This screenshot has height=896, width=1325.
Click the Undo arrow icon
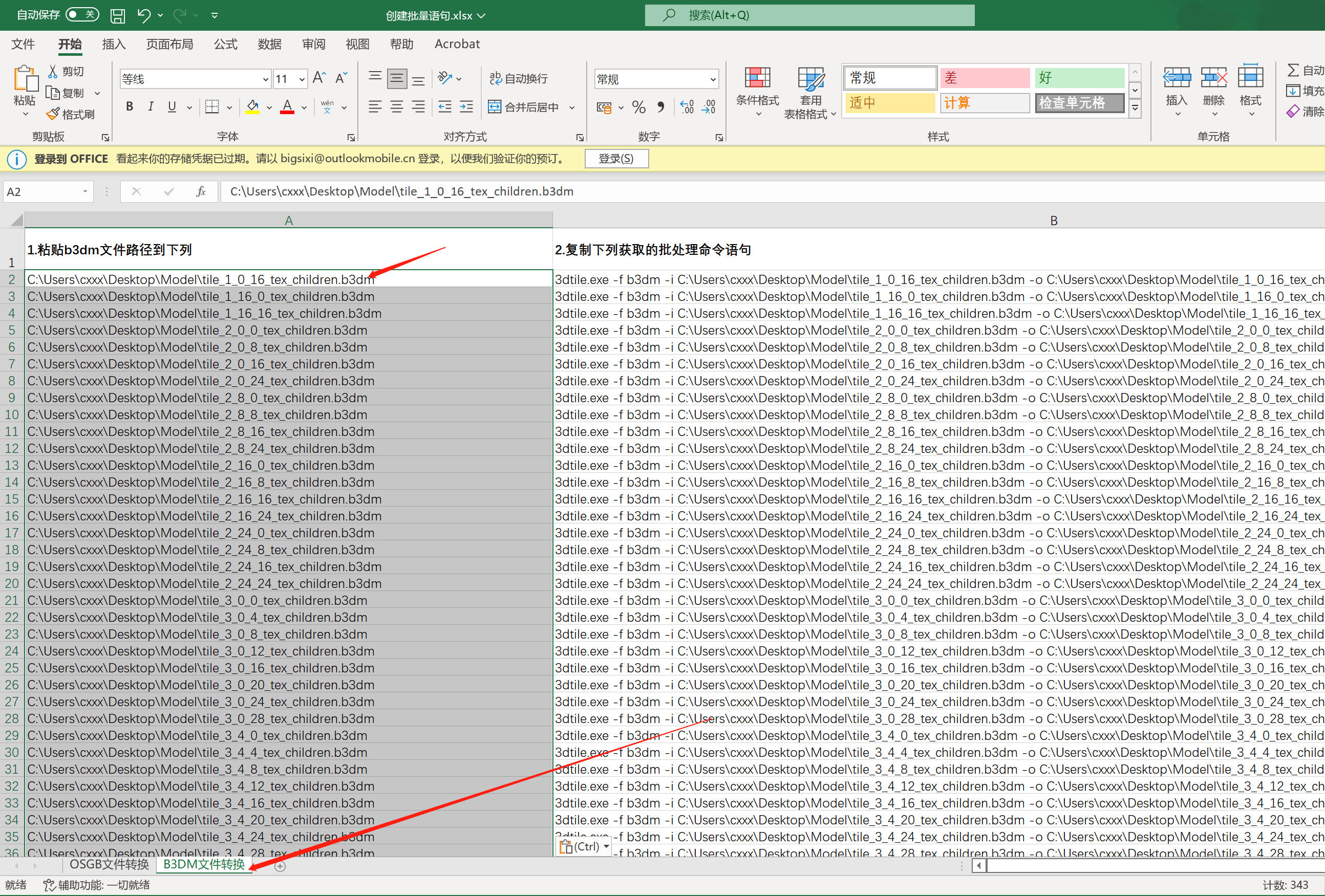click(144, 15)
